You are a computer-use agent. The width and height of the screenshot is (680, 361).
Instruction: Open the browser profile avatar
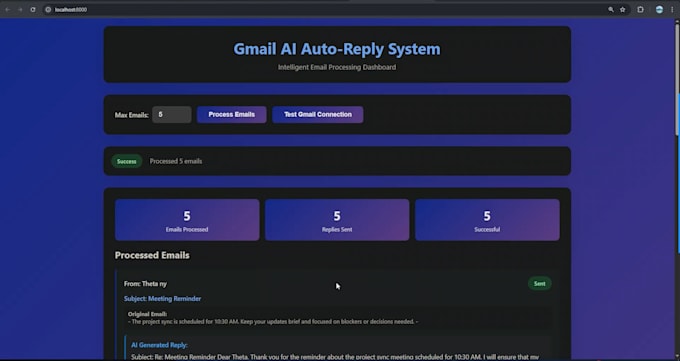click(x=659, y=10)
